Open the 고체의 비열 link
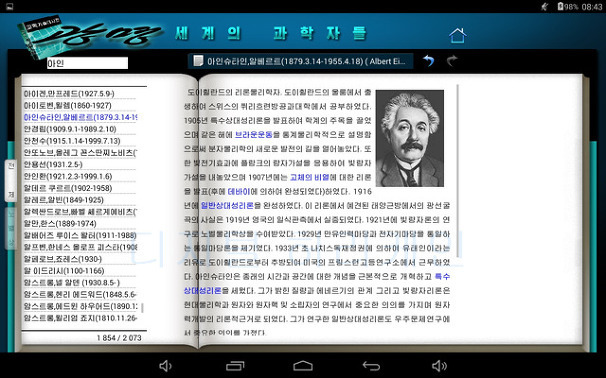The height and width of the screenshot is (378, 606). [x=309, y=177]
